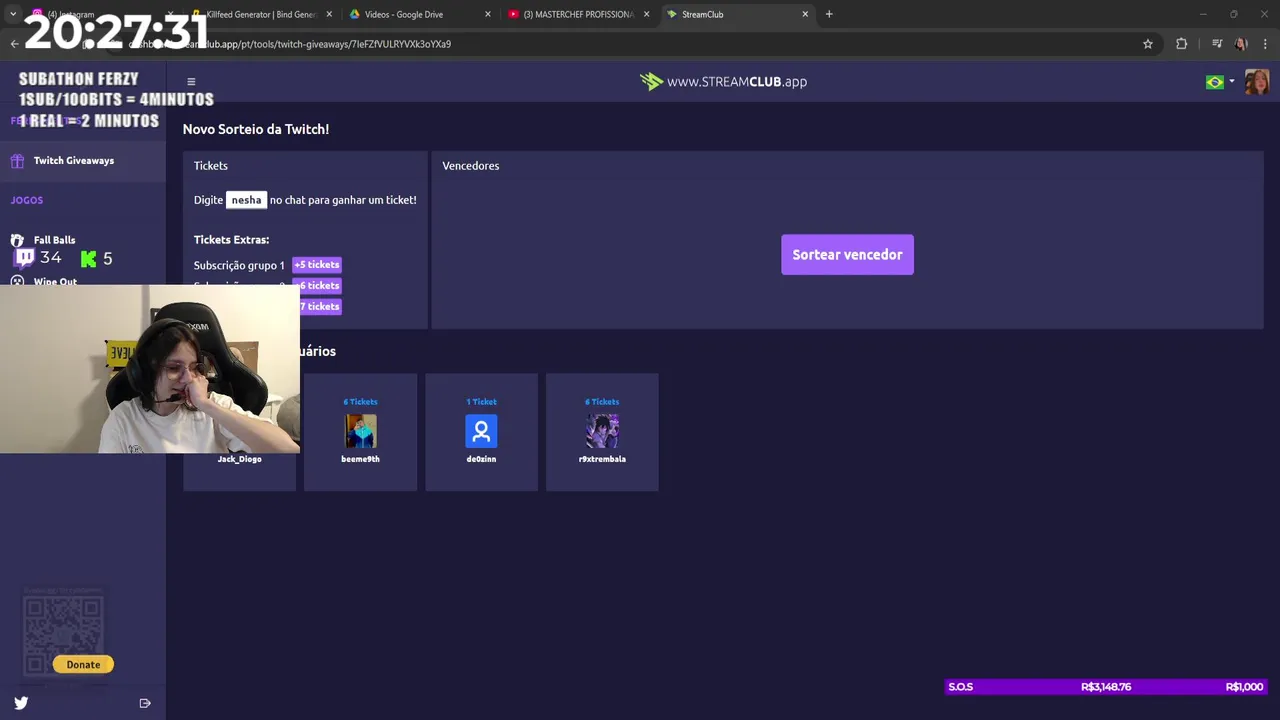Open the Chrome three-dot menu
The width and height of the screenshot is (1280, 720).
(1265, 44)
